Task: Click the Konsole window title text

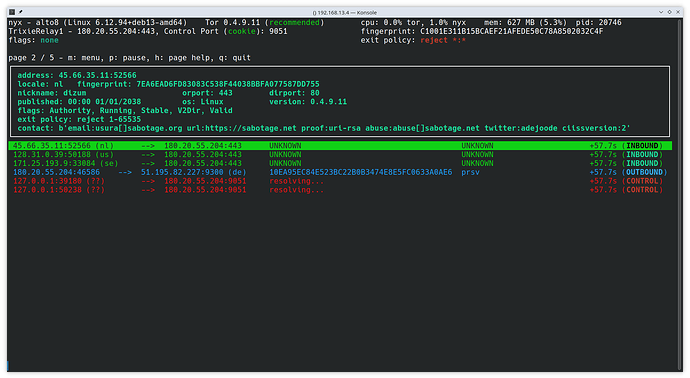Action: click(x=345, y=12)
